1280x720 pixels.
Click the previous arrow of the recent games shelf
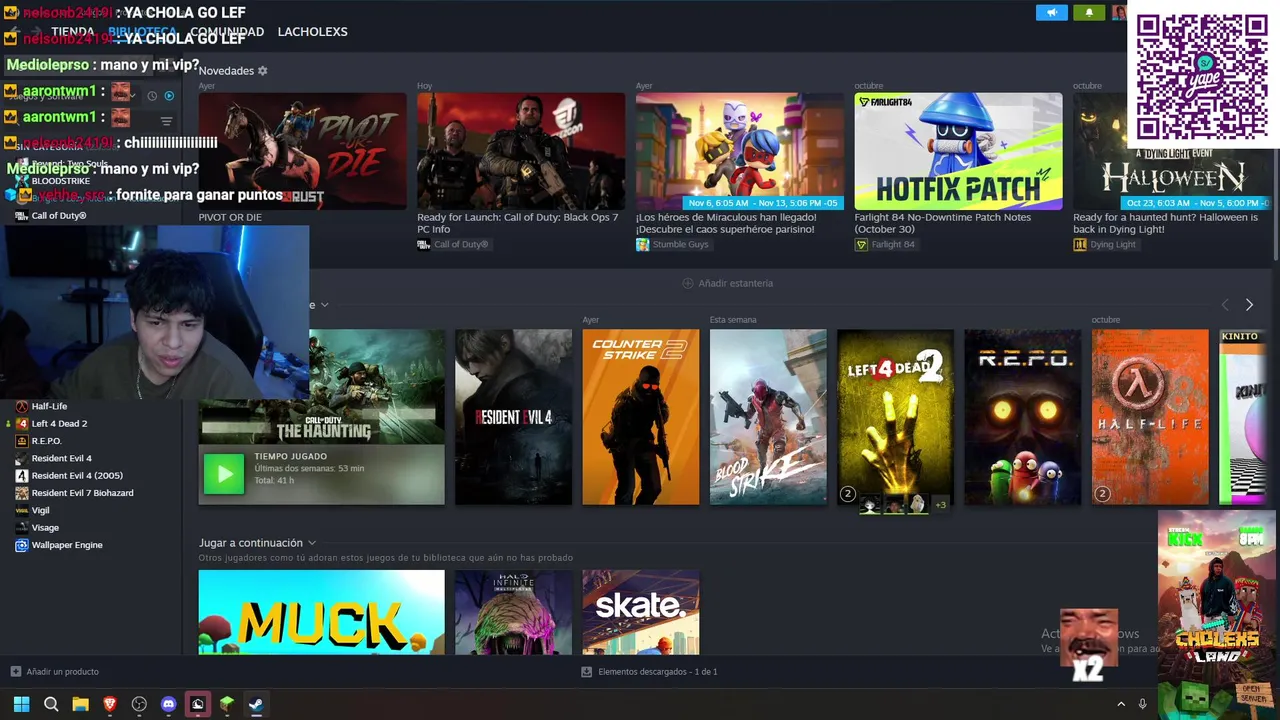1225,305
